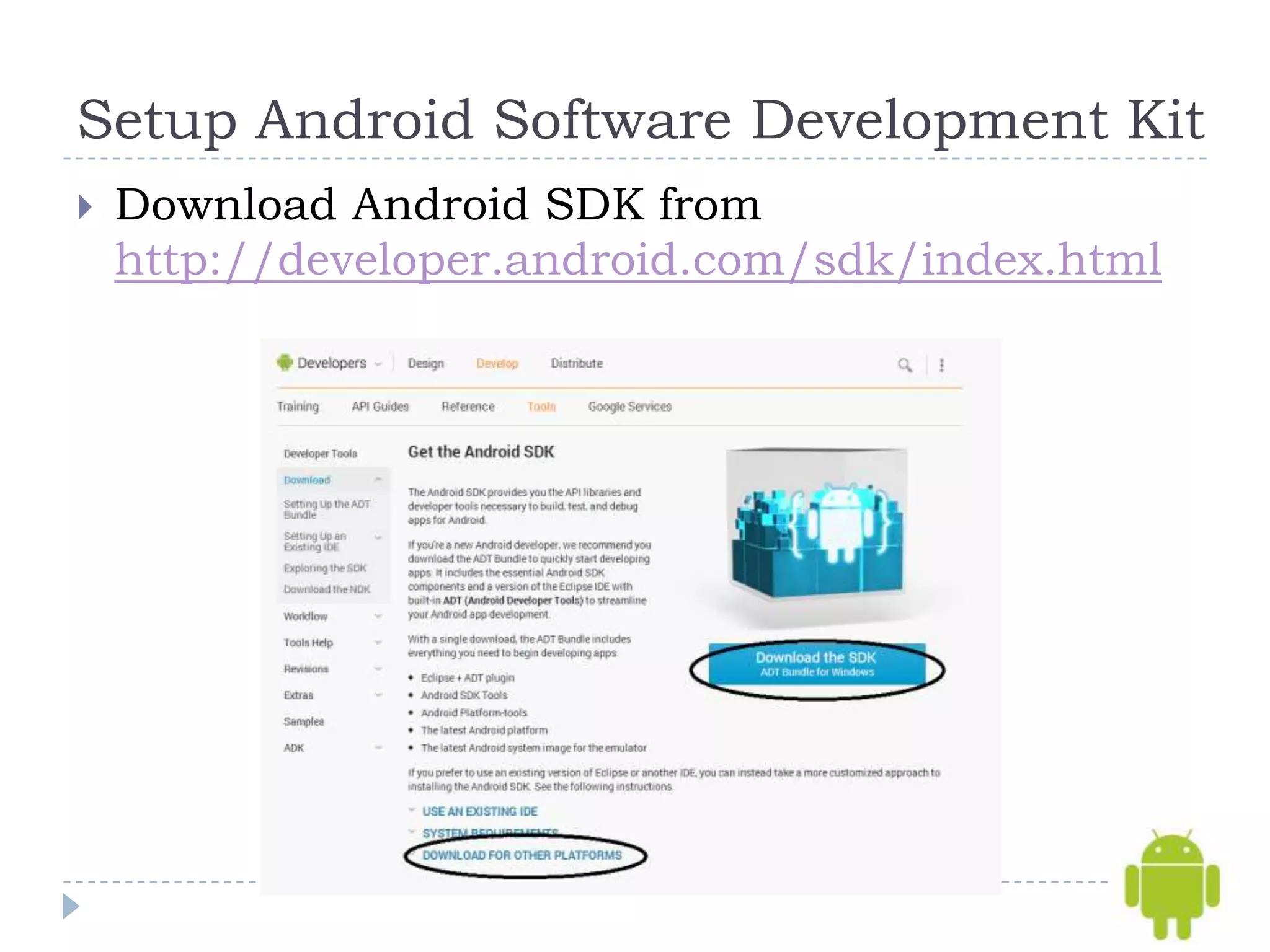Open Samples in the sidebar
1270x952 pixels.
[304, 722]
